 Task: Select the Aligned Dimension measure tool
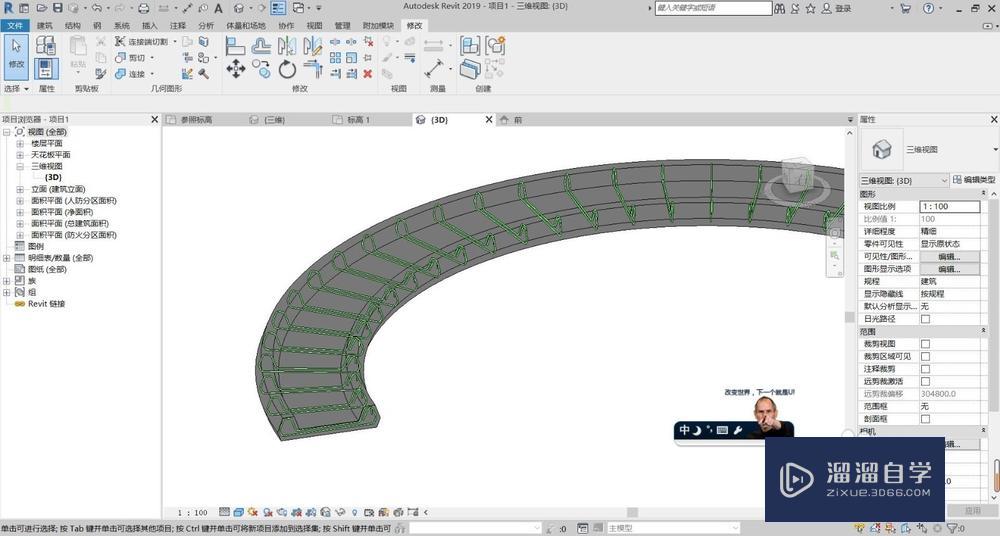tap(434, 68)
